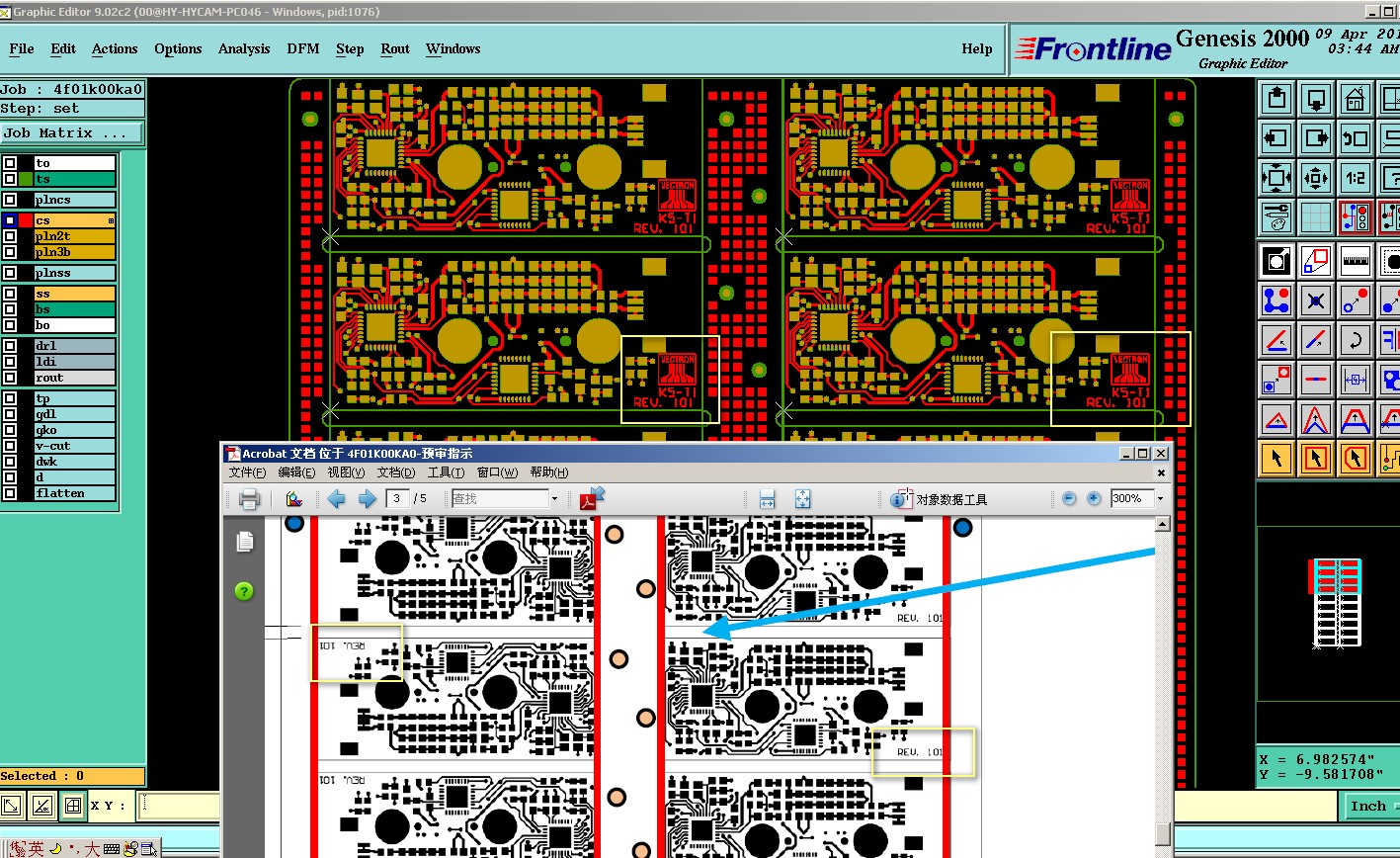
Task: Open Acrobat 文件(F) menu
Action: (247, 472)
